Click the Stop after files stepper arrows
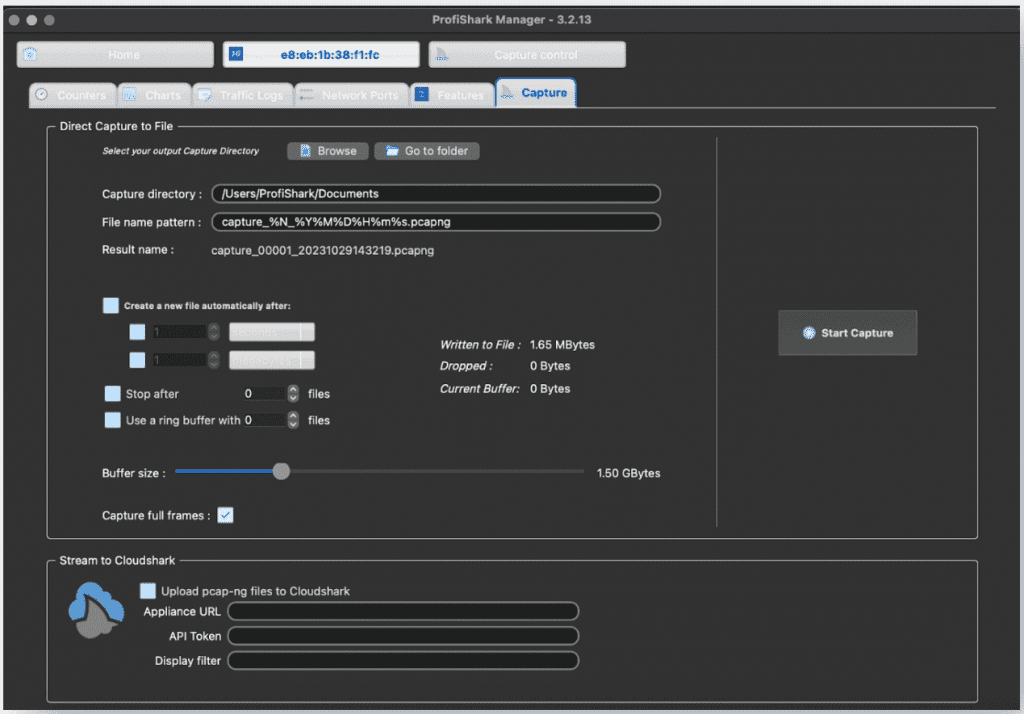 (293, 394)
